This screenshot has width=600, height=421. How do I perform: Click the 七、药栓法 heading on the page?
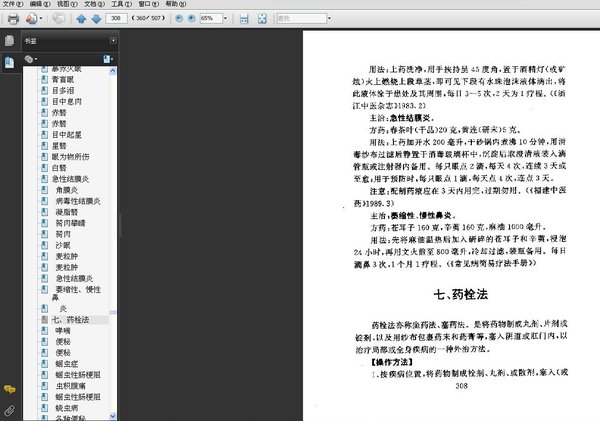pos(461,295)
